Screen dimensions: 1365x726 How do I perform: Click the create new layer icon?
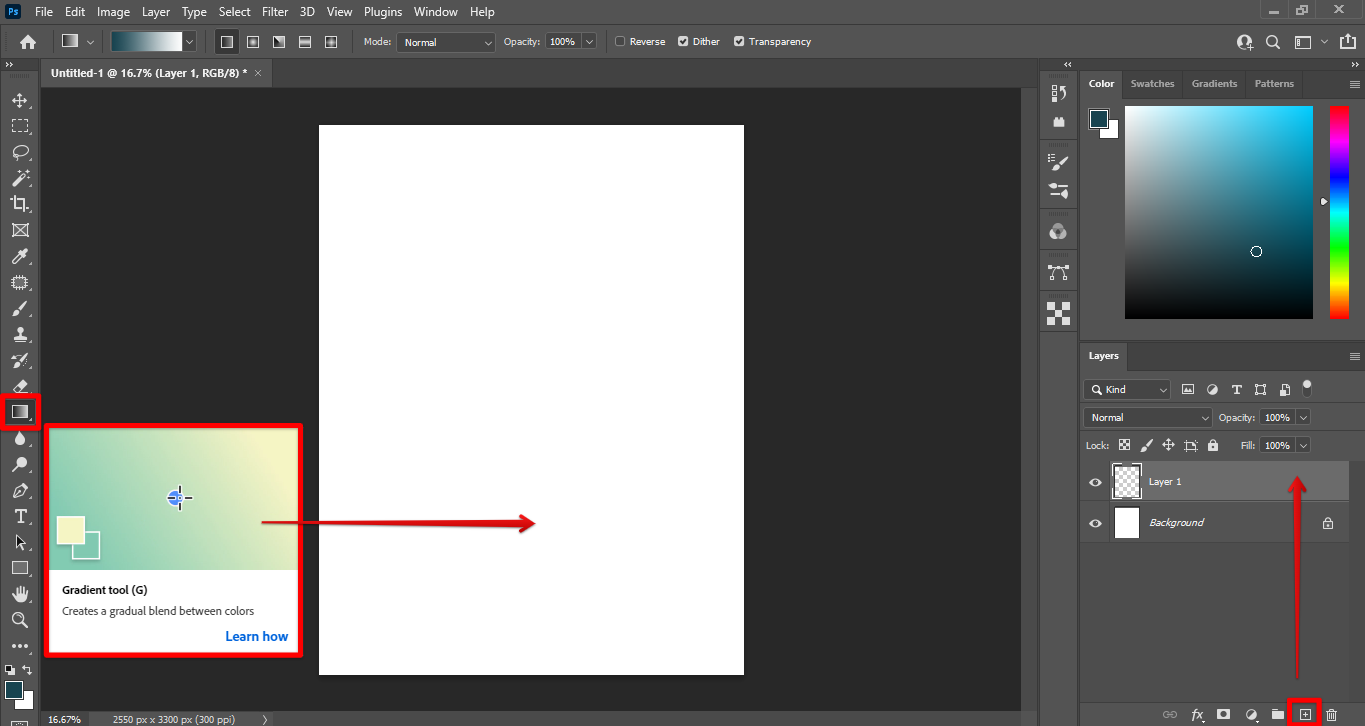[1304, 714]
